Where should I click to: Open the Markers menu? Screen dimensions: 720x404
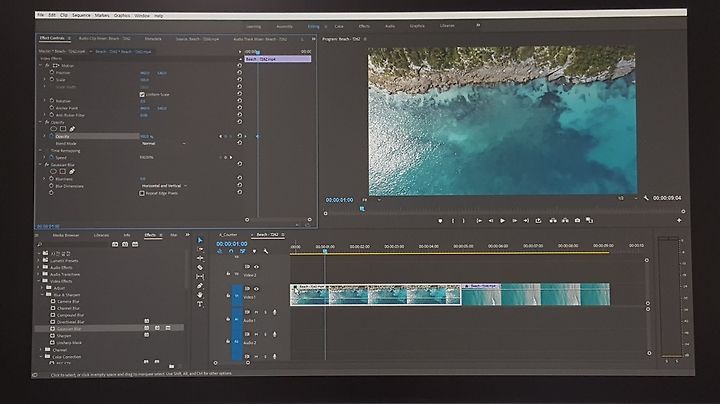pos(102,15)
